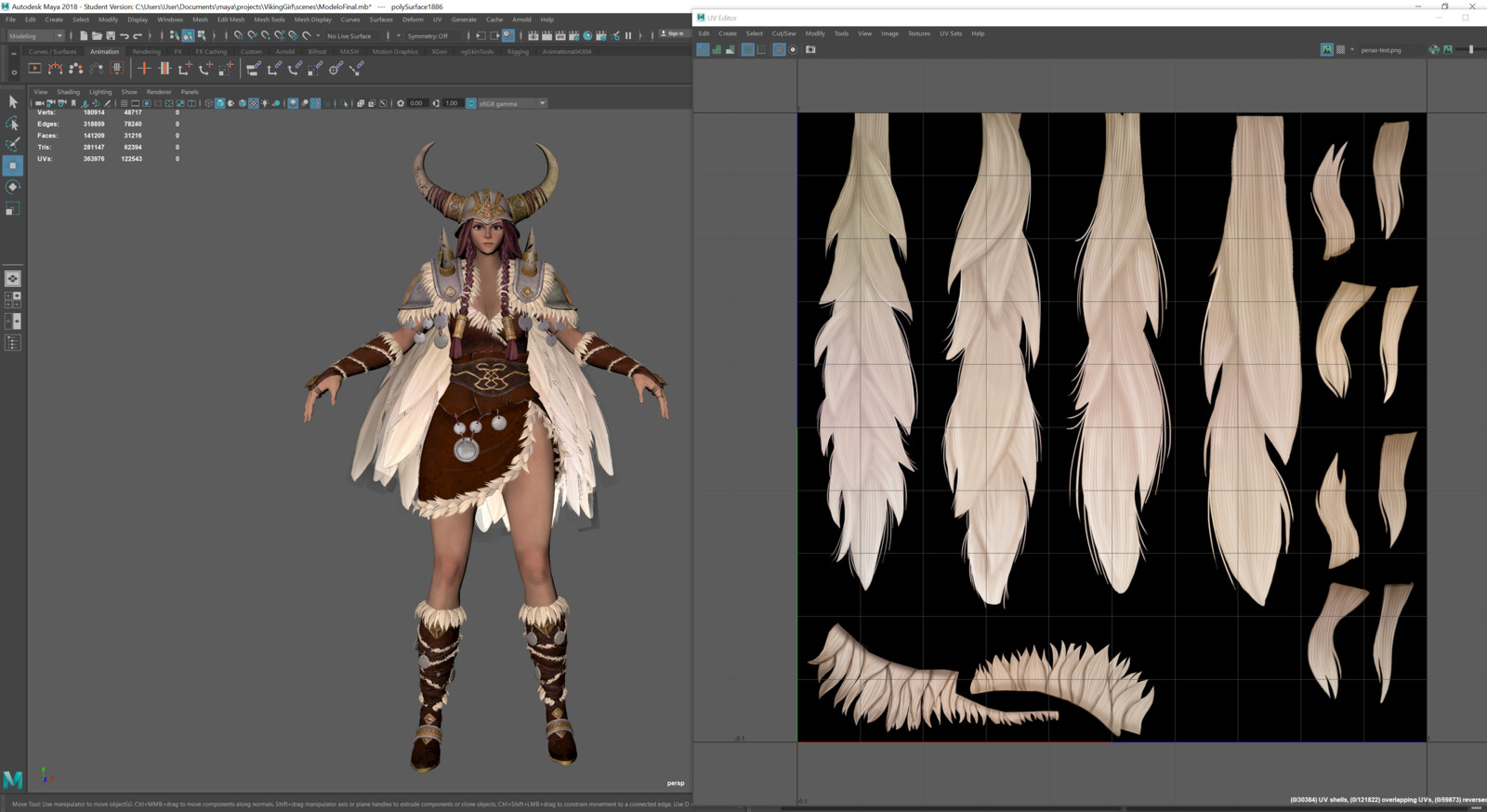
Task: Adjust the UV Editor dim image slider
Action: (1471, 49)
